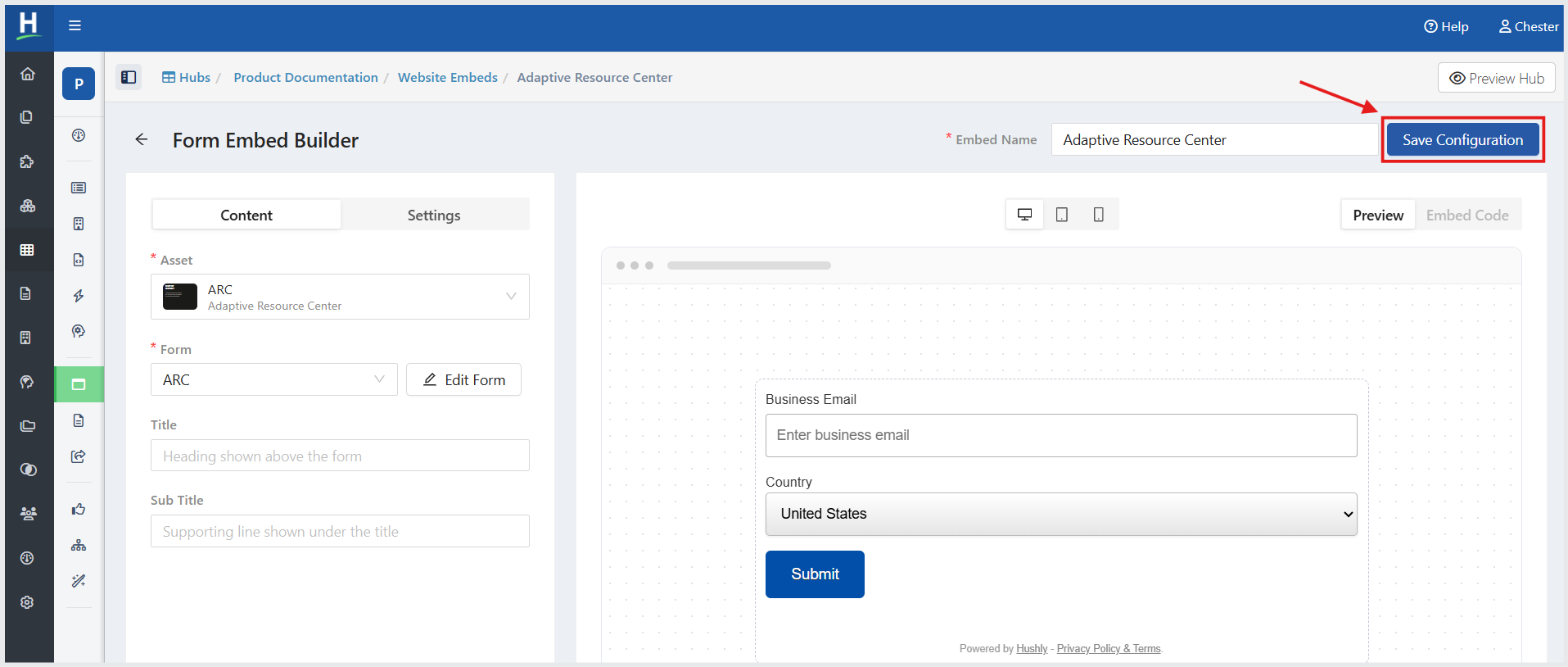Select the grid table icon in dark sidebar

coord(27,250)
